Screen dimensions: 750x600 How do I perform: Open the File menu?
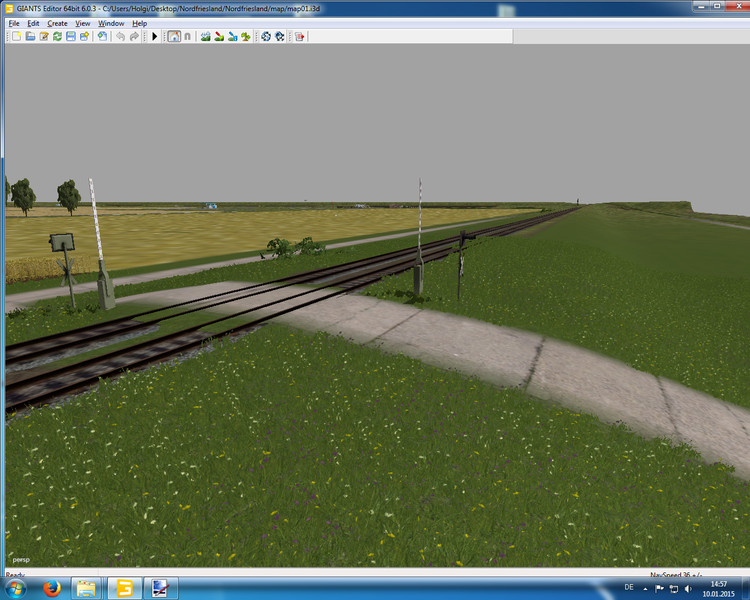(14, 23)
